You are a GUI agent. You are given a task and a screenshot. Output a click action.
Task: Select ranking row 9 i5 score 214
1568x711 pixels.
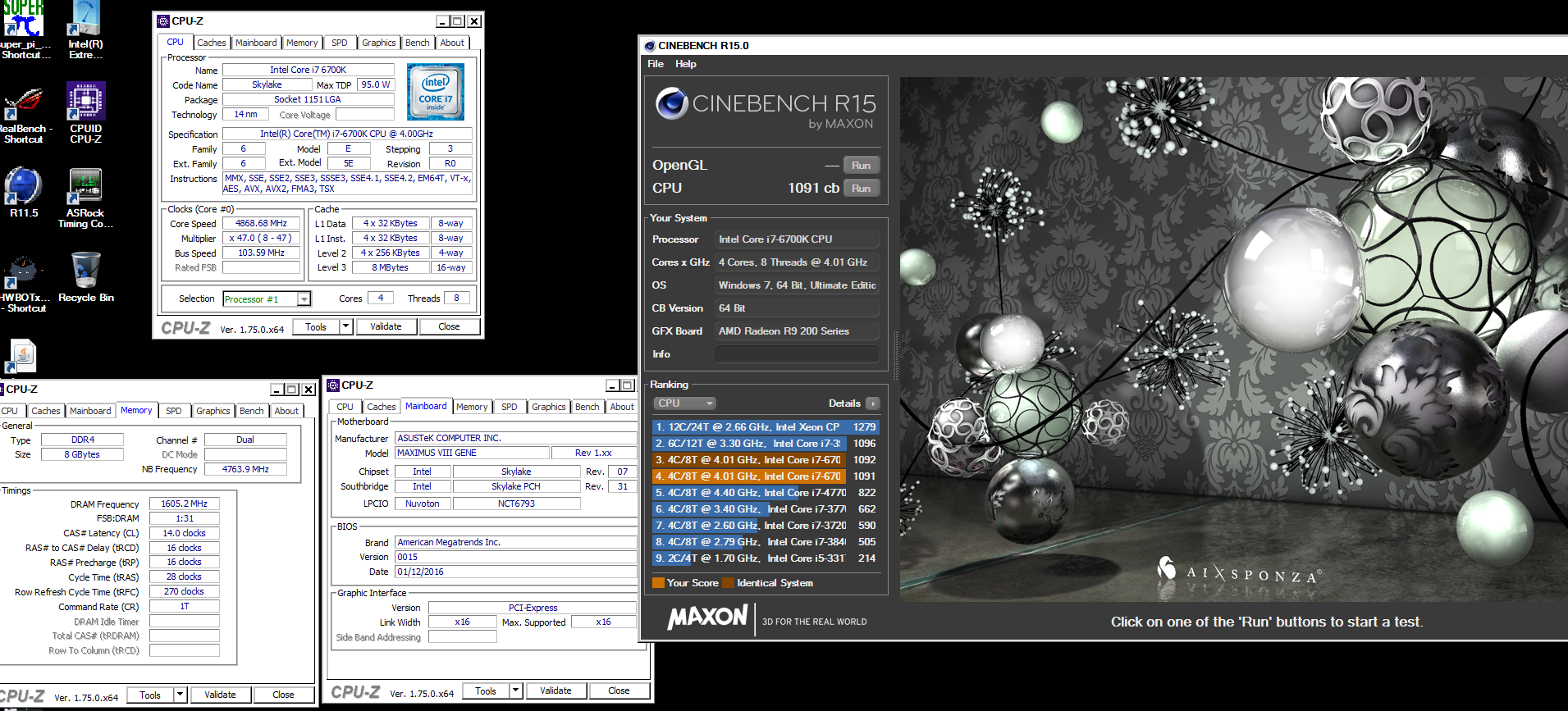click(x=766, y=558)
